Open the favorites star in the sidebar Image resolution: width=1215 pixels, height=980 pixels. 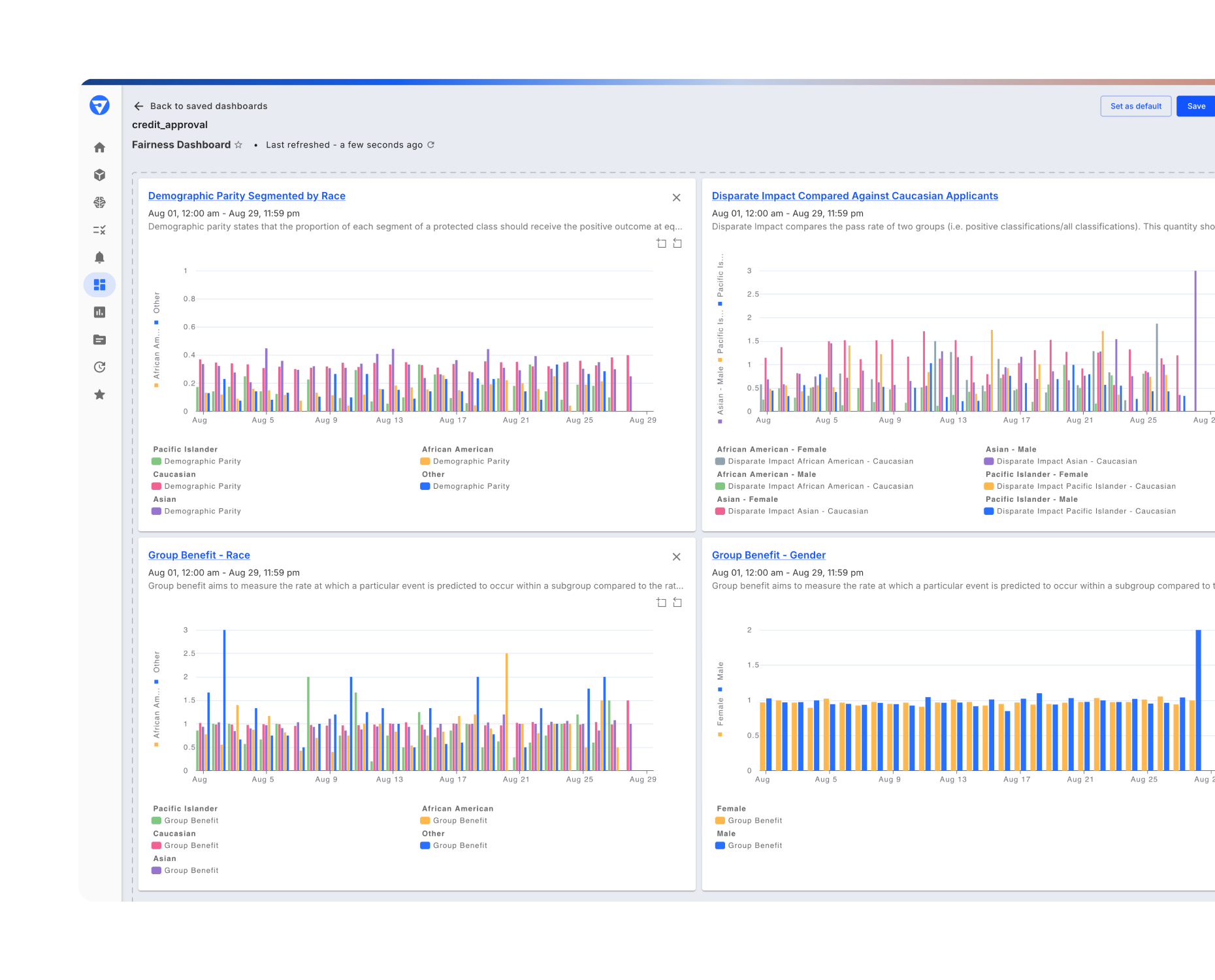pyautogui.click(x=99, y=395)
